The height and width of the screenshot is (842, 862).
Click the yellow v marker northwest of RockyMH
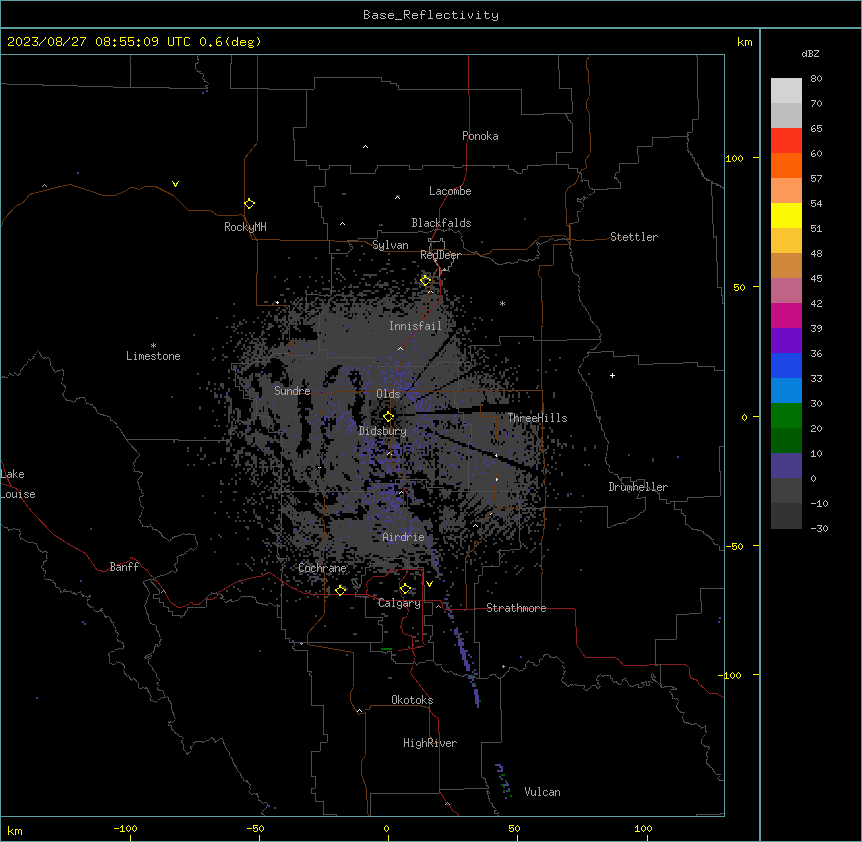coord(175,184)
